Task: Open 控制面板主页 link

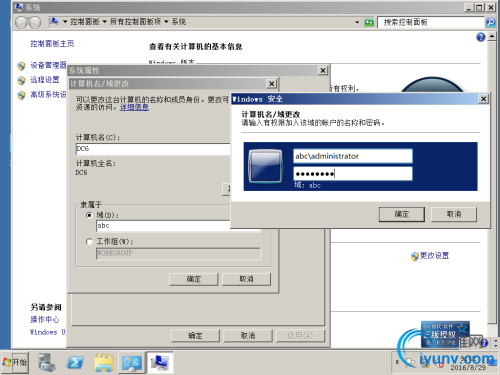Action: click(x=52, y=44)
